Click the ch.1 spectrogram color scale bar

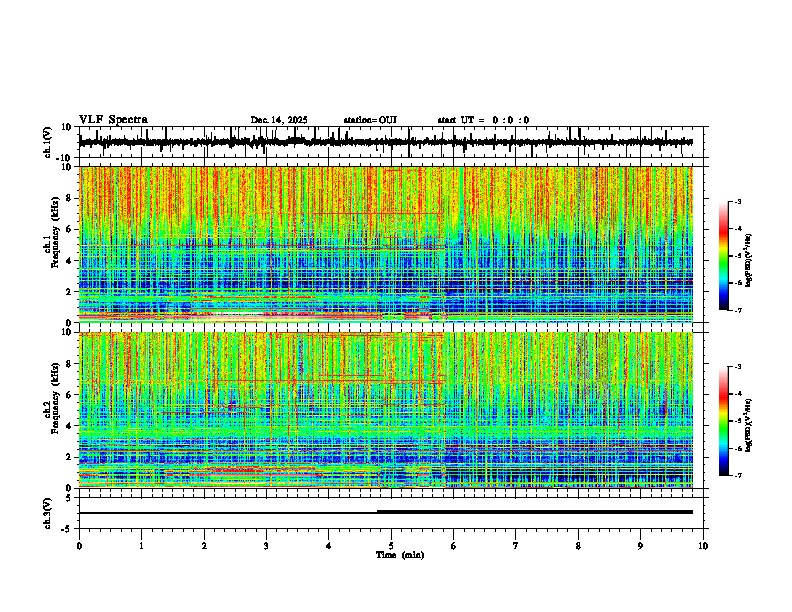coord(723,256)
